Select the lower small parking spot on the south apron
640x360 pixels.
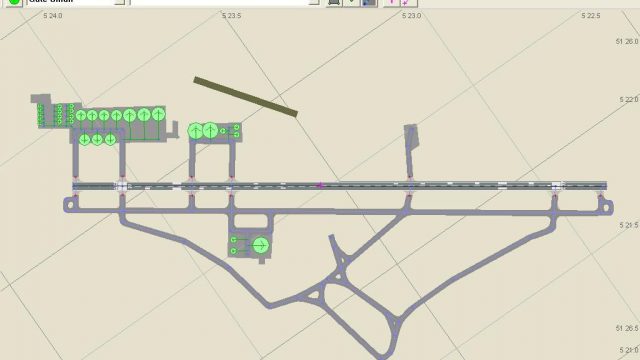click(233, 251)
